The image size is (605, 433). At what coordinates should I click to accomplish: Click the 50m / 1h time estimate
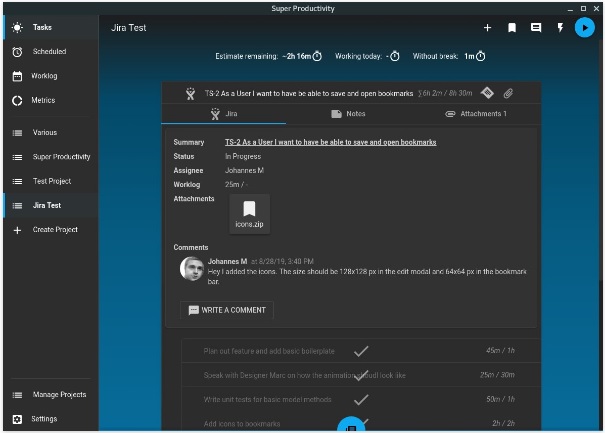click(x=500, y=399)
